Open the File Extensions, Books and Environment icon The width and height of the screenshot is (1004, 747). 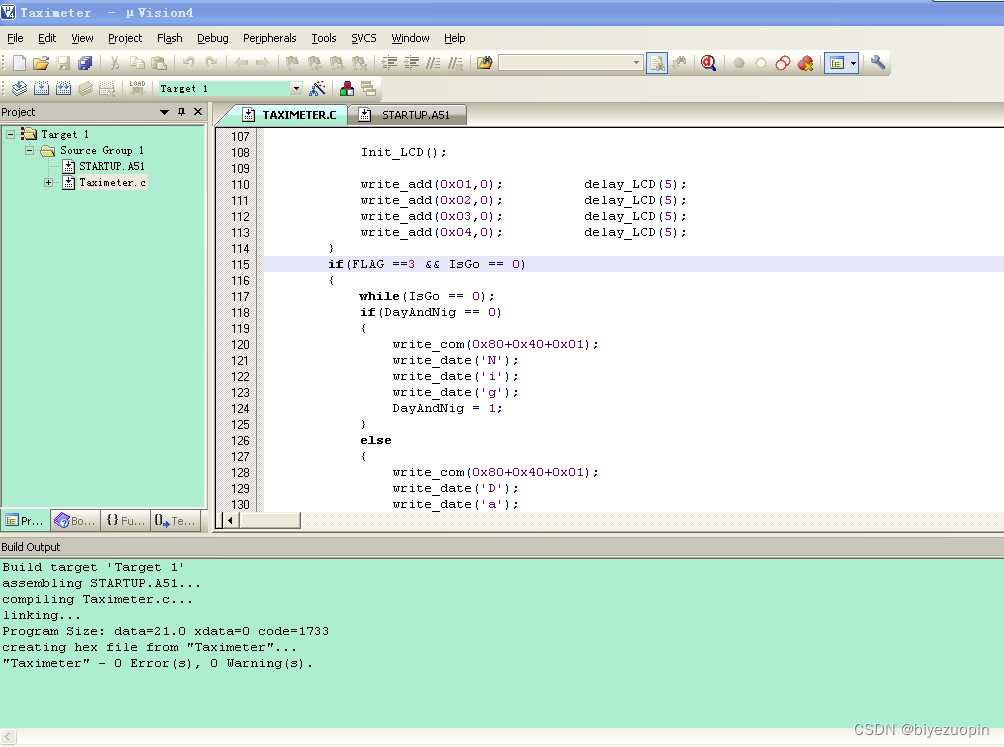(x=346, y=88)
